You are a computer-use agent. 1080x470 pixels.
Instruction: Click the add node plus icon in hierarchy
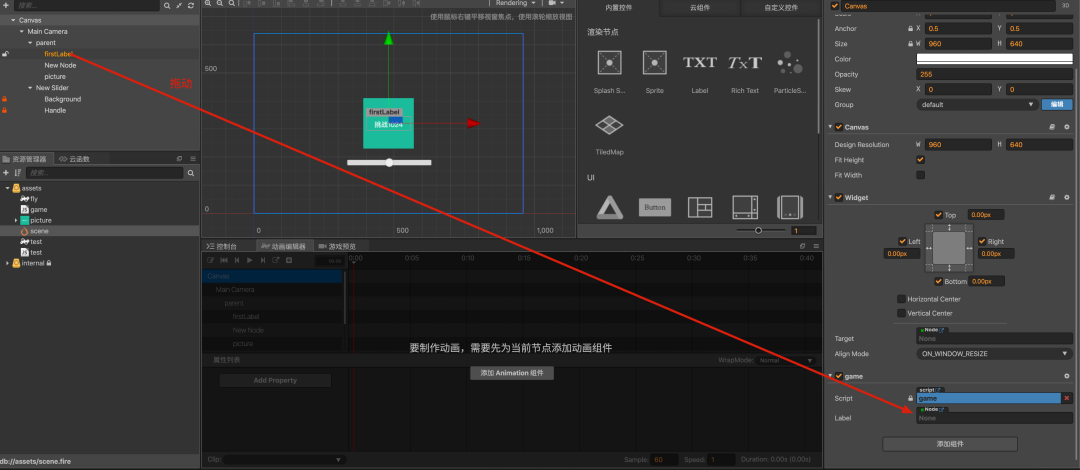click(6, 5)
